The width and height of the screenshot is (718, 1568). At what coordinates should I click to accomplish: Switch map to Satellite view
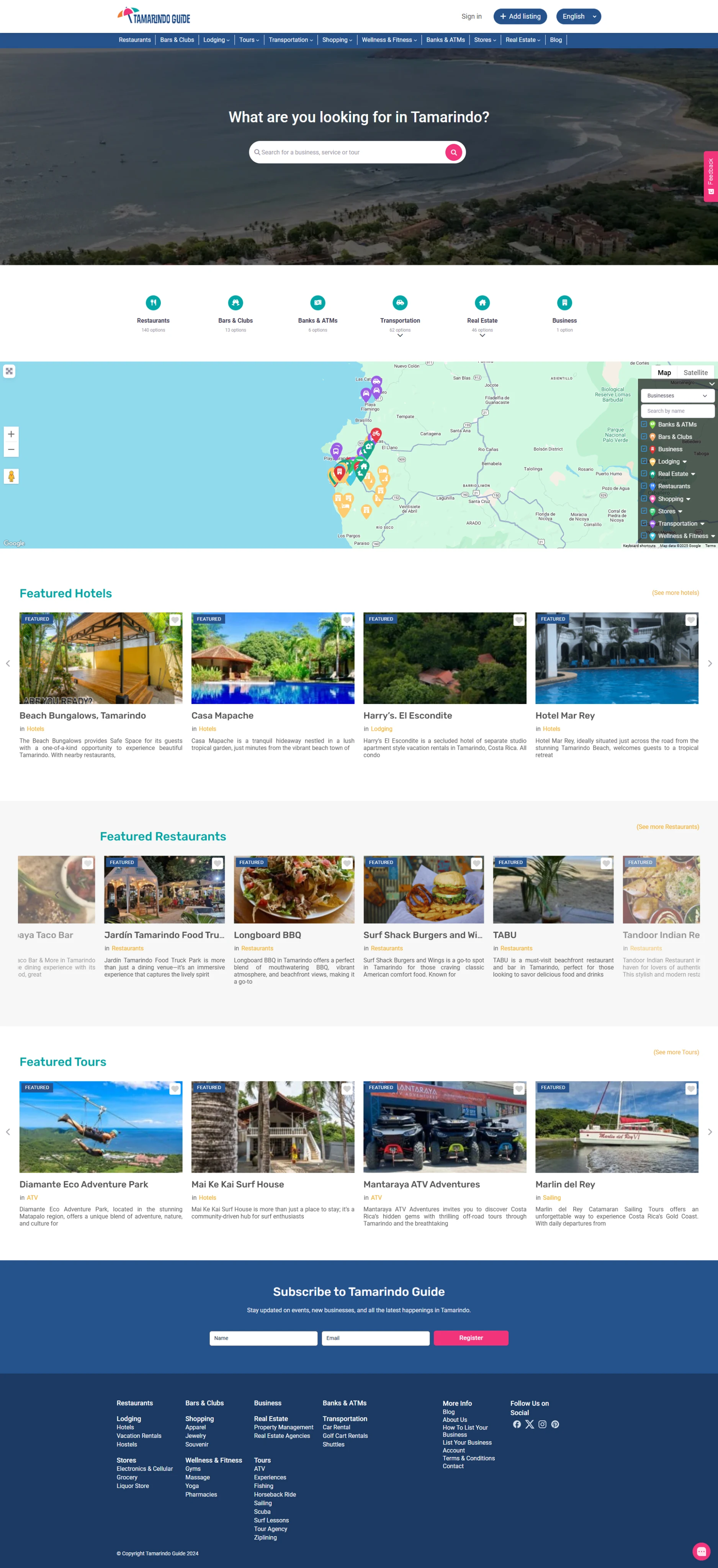pyautogui.click(x=695, y=372)
